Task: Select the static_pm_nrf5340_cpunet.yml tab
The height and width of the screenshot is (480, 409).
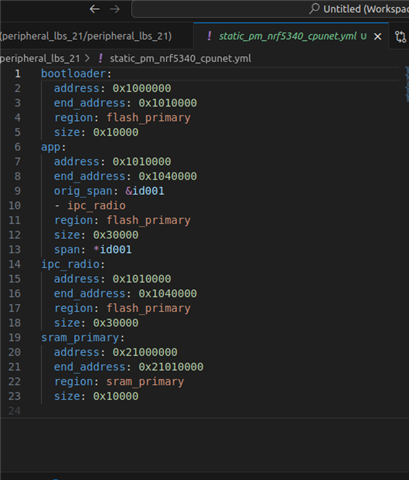Action: [288, 36]
